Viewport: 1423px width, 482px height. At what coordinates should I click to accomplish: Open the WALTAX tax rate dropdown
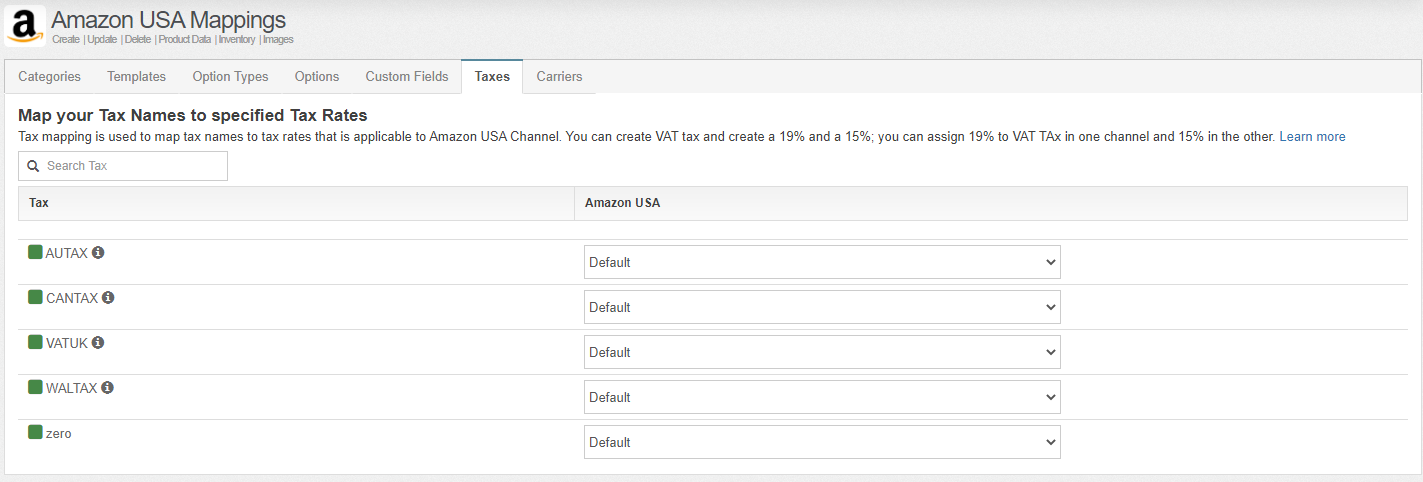click(822, 397)
